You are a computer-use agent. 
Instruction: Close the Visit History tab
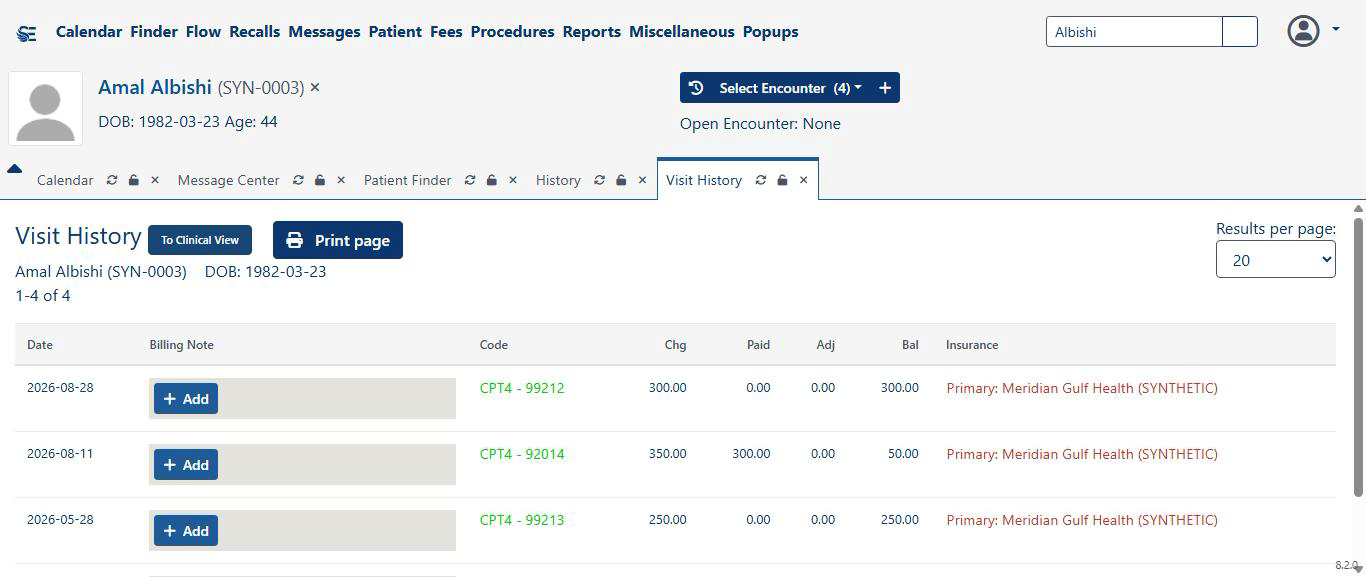tap(803, 180)
